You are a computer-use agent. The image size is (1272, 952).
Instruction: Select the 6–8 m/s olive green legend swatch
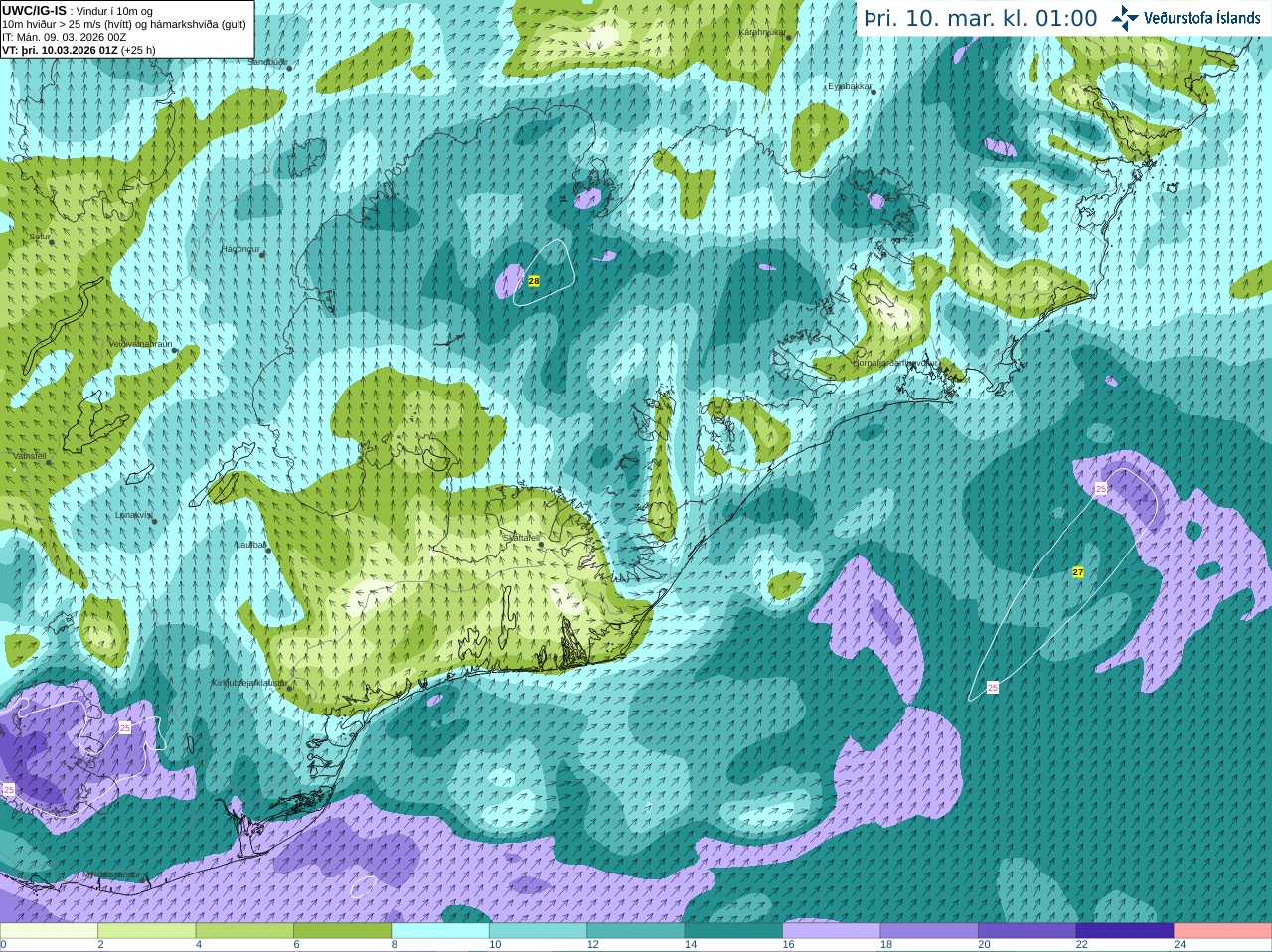(x=343, y=931)
